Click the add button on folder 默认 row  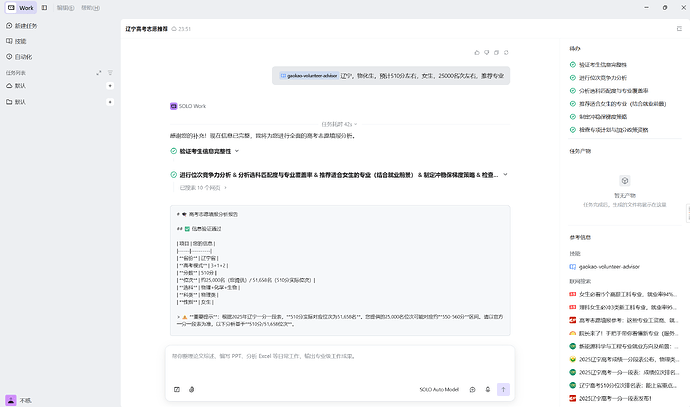pyautogui.click(x=110, y=102)
